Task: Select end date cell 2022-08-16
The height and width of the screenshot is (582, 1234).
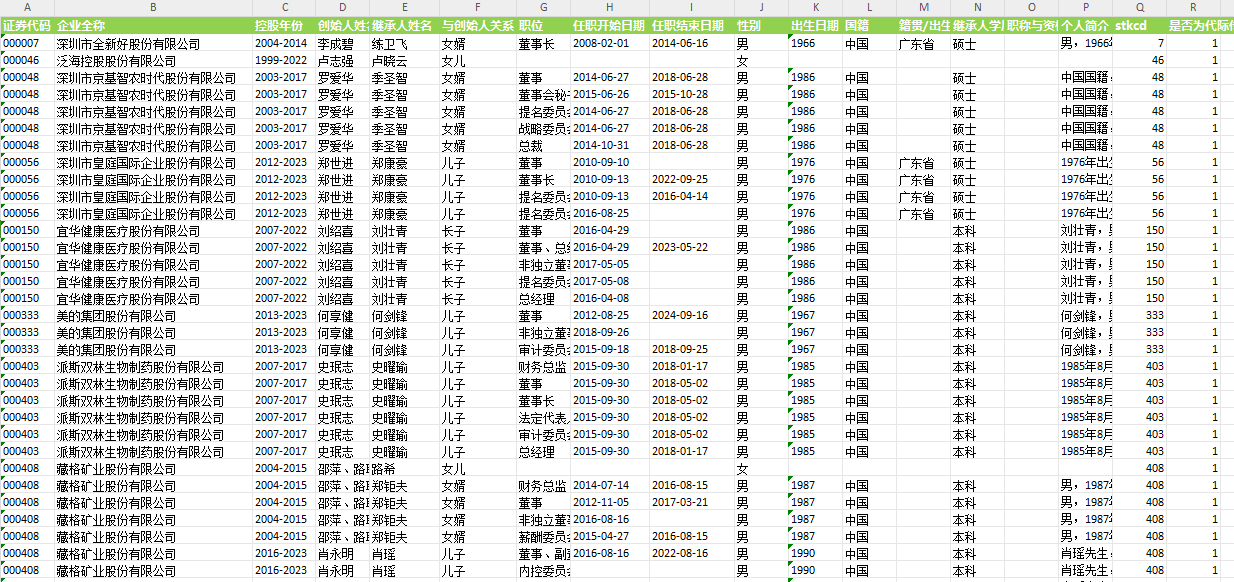Action: tap(691, 554)
